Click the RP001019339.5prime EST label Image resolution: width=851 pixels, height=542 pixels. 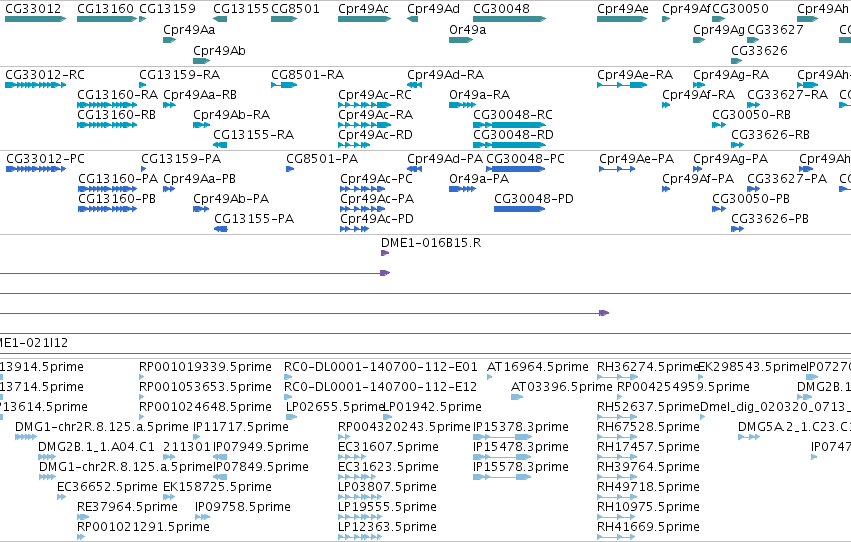(x=205, y=367)
